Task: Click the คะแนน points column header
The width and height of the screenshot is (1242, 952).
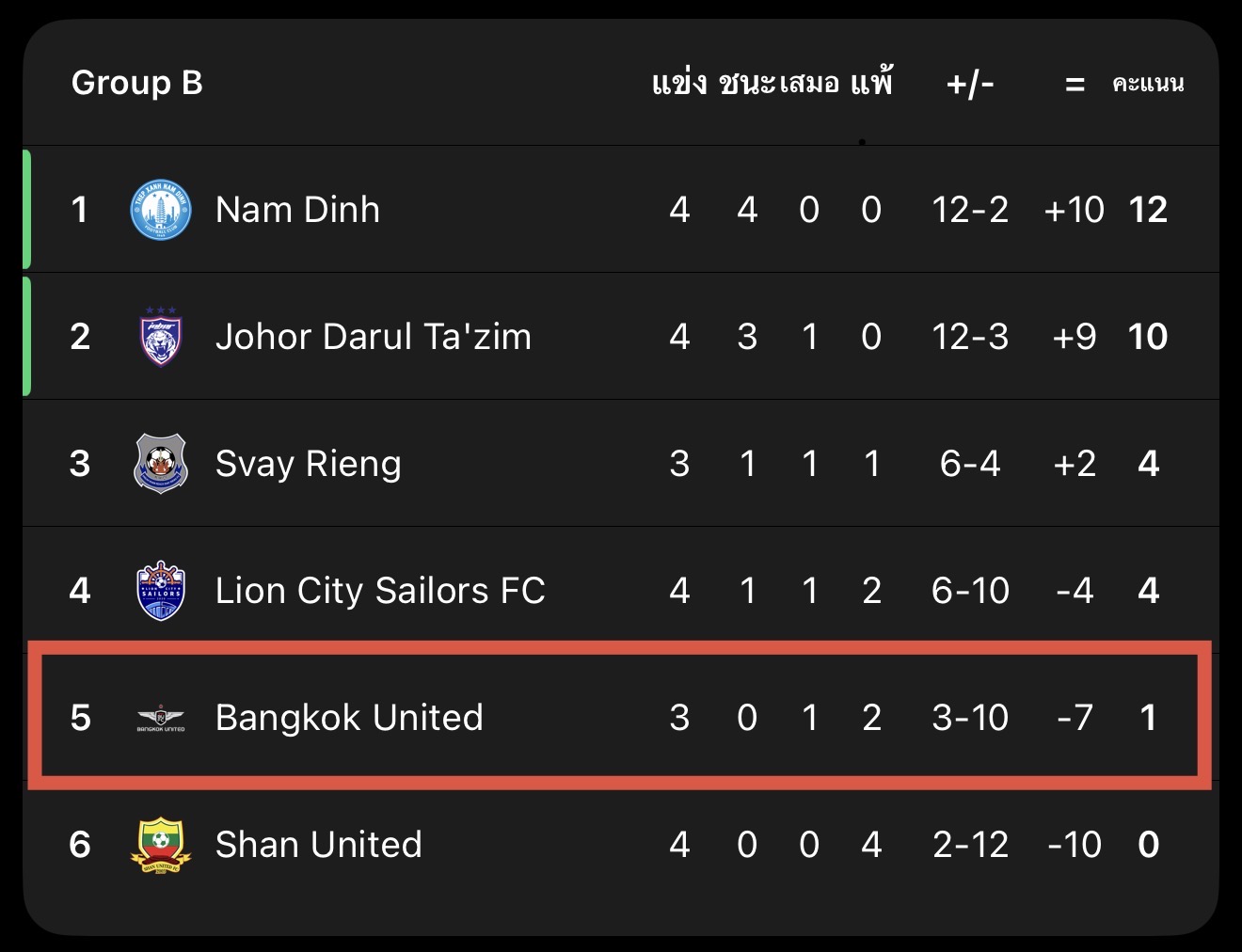Action: click(x=1148, y=84)
